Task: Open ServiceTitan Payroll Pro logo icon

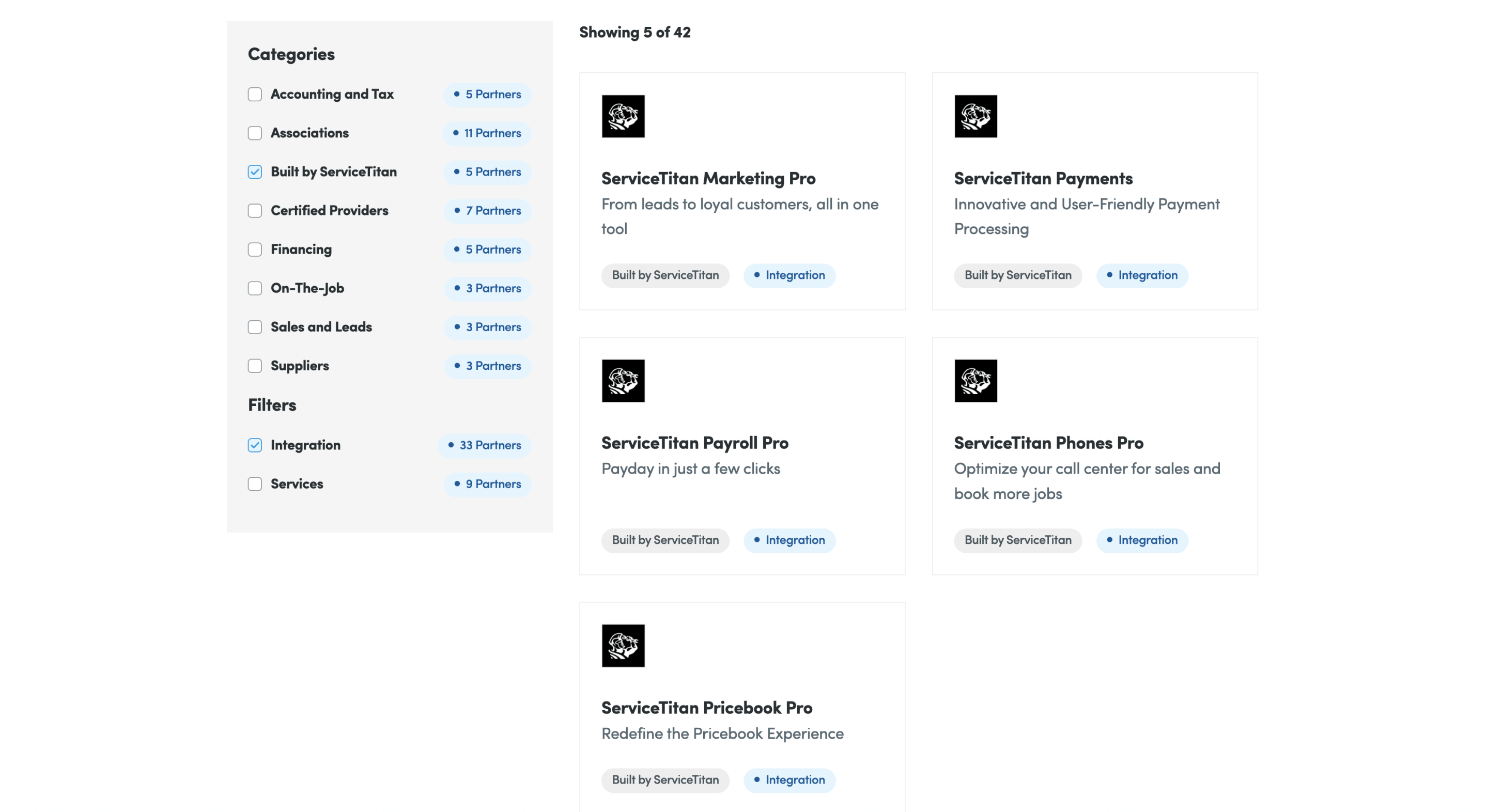Action: pyautogui.click(x=623, y=381)
